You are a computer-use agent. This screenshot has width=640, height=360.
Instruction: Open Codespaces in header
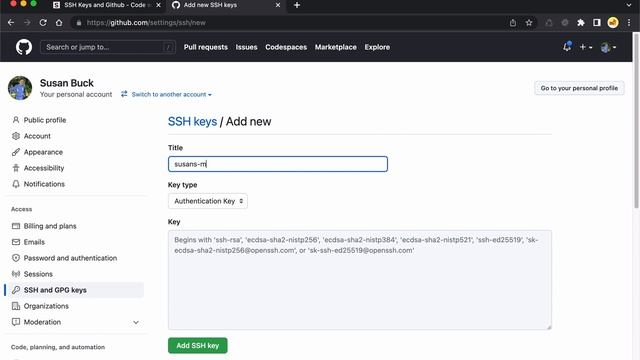286,47
